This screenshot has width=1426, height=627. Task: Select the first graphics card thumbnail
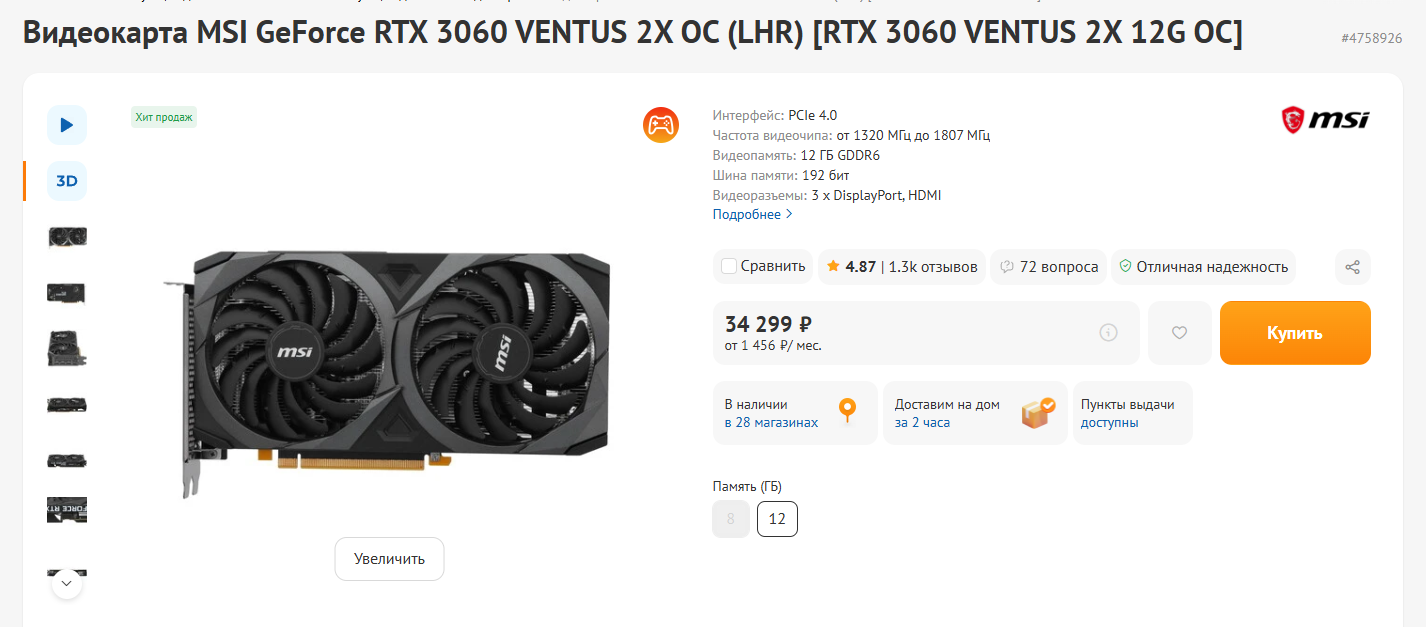click(x=67, y=237)
